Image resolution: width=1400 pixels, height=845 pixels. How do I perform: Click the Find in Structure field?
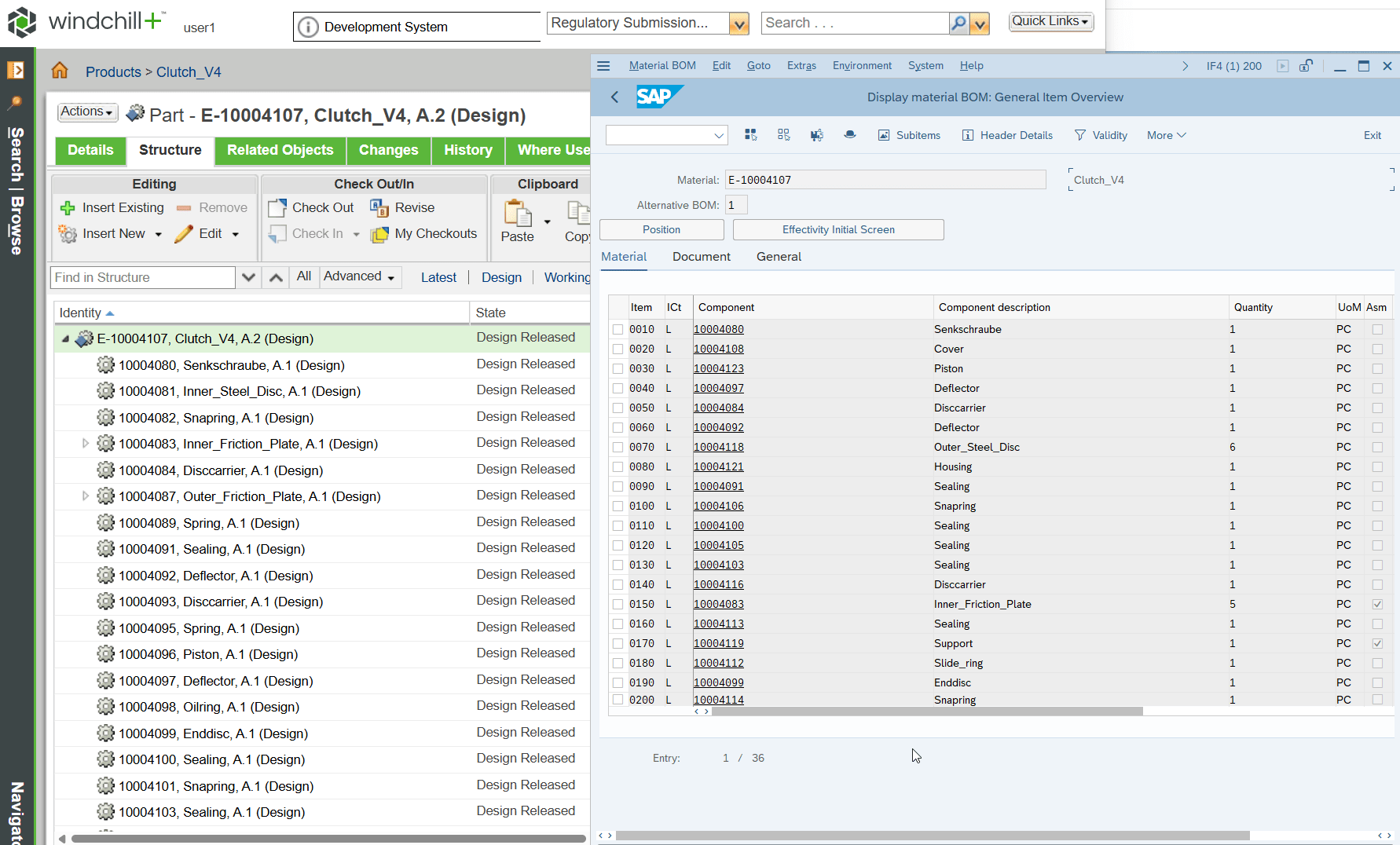pyautogui.click(x=143, y=277)
